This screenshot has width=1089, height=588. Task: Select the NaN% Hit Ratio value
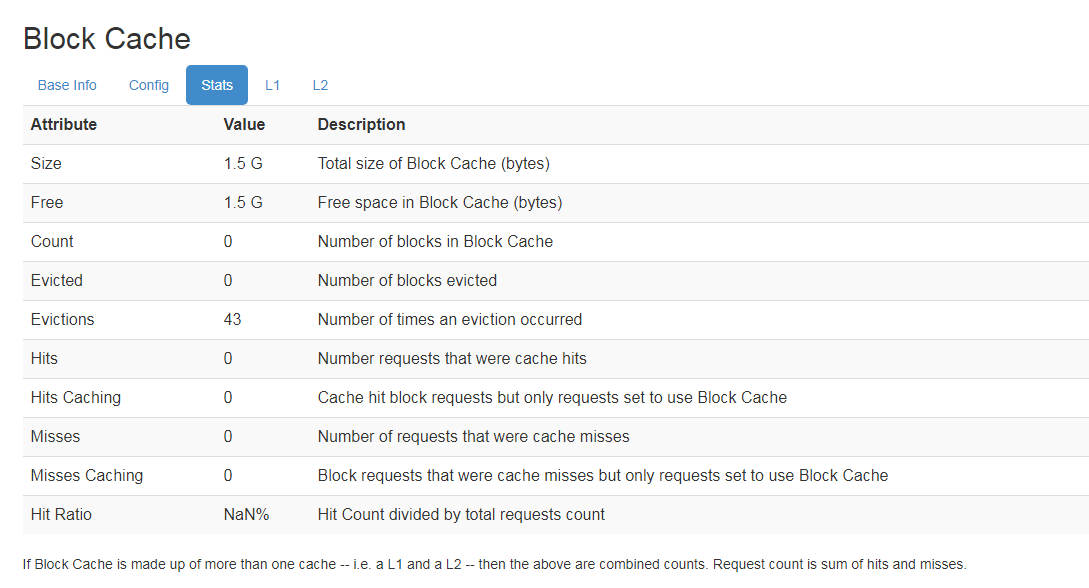(246, 514)
